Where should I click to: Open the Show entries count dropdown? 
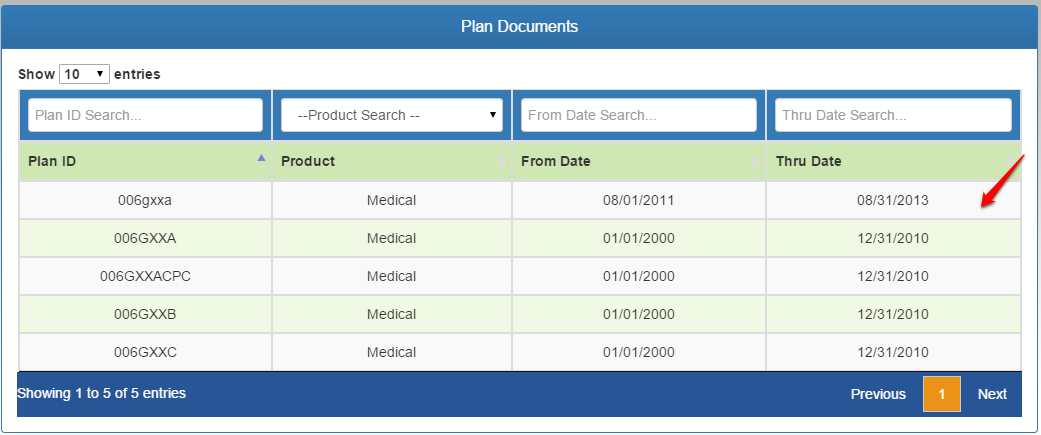tap(84, 74)
